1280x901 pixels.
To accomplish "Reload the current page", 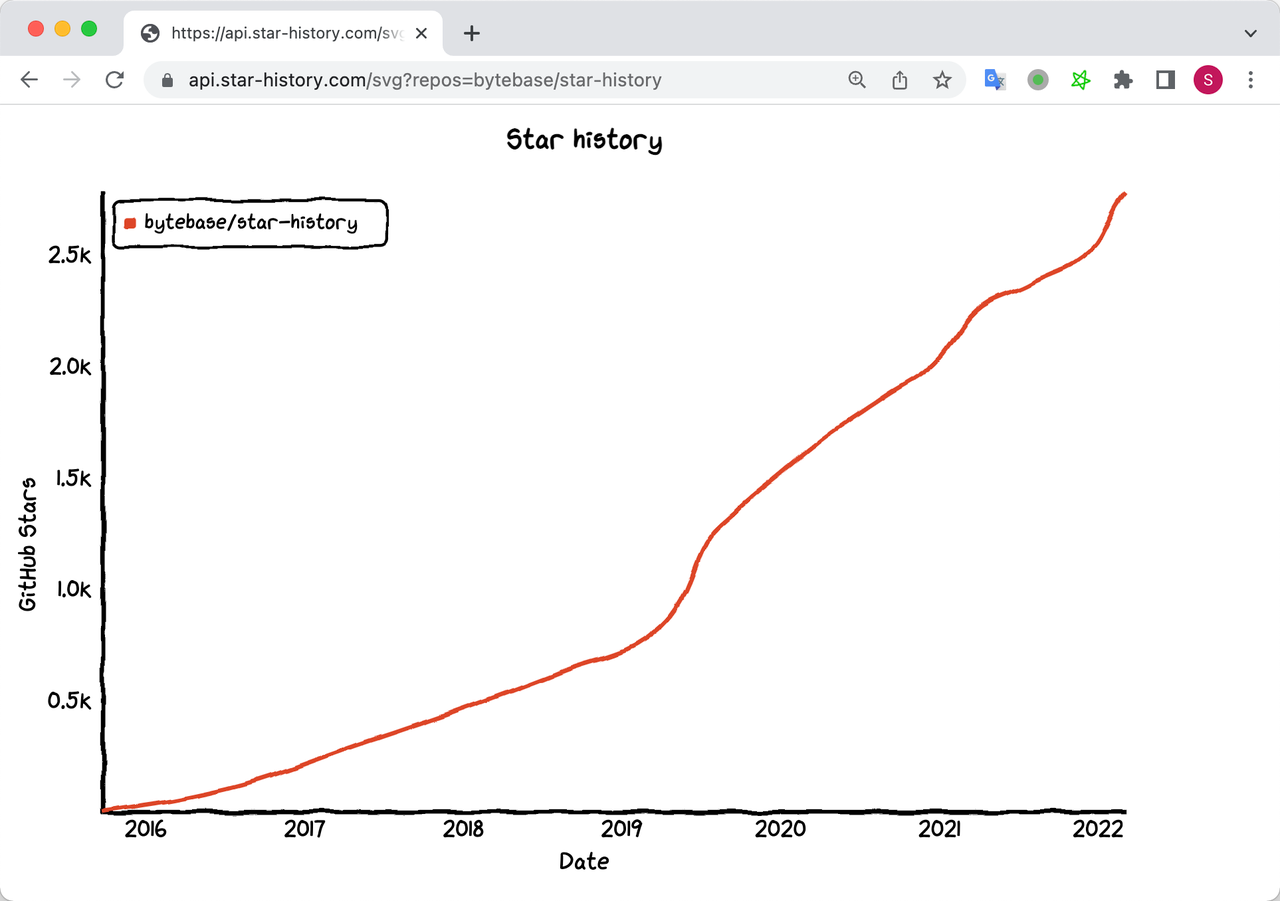I will pos(114,80).
